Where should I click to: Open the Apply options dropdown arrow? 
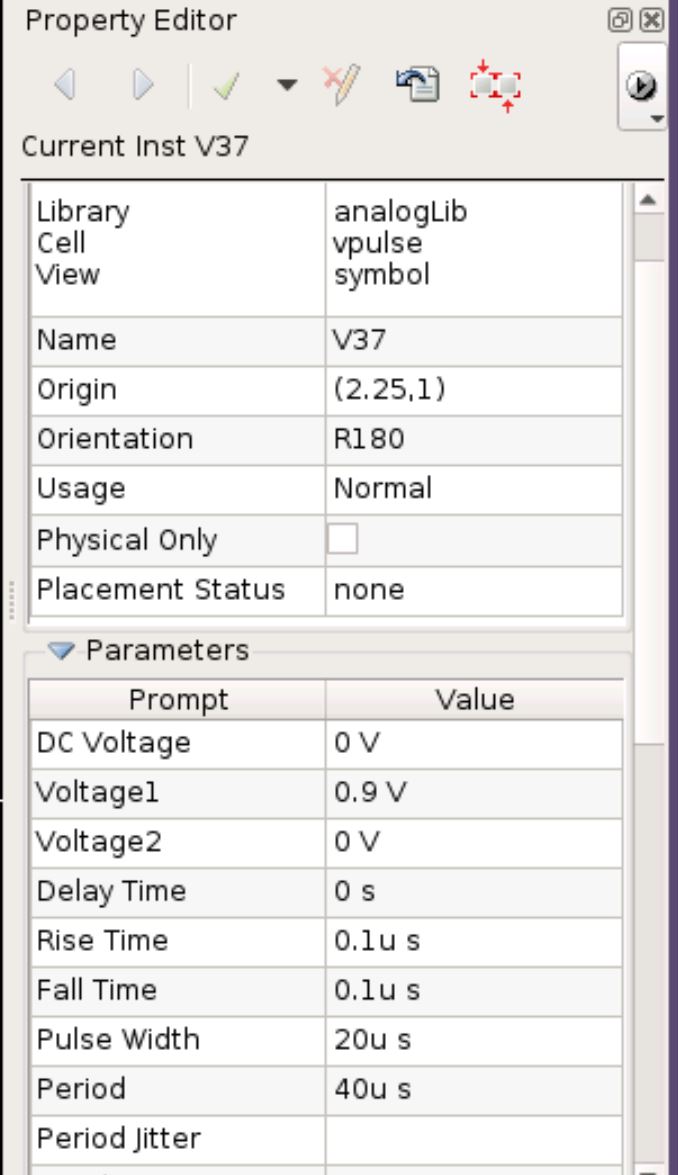coord(285,85)
